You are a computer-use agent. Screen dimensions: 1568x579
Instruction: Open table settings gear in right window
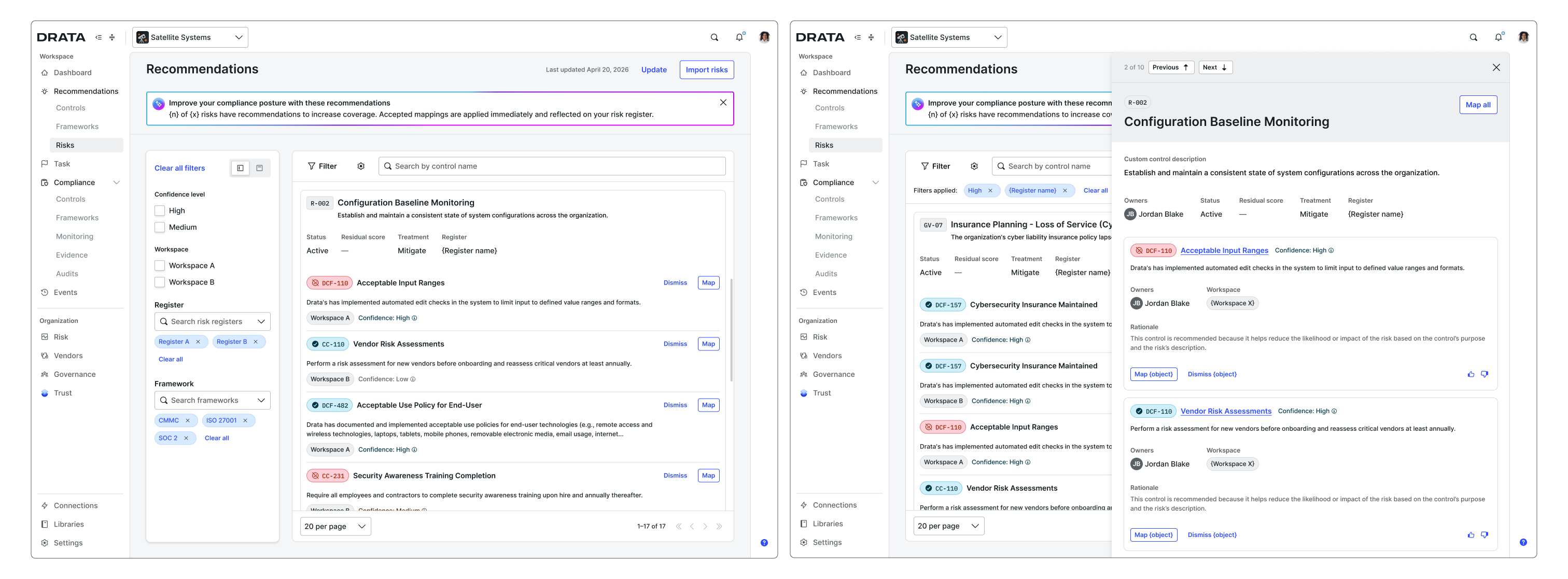(974, 166)
